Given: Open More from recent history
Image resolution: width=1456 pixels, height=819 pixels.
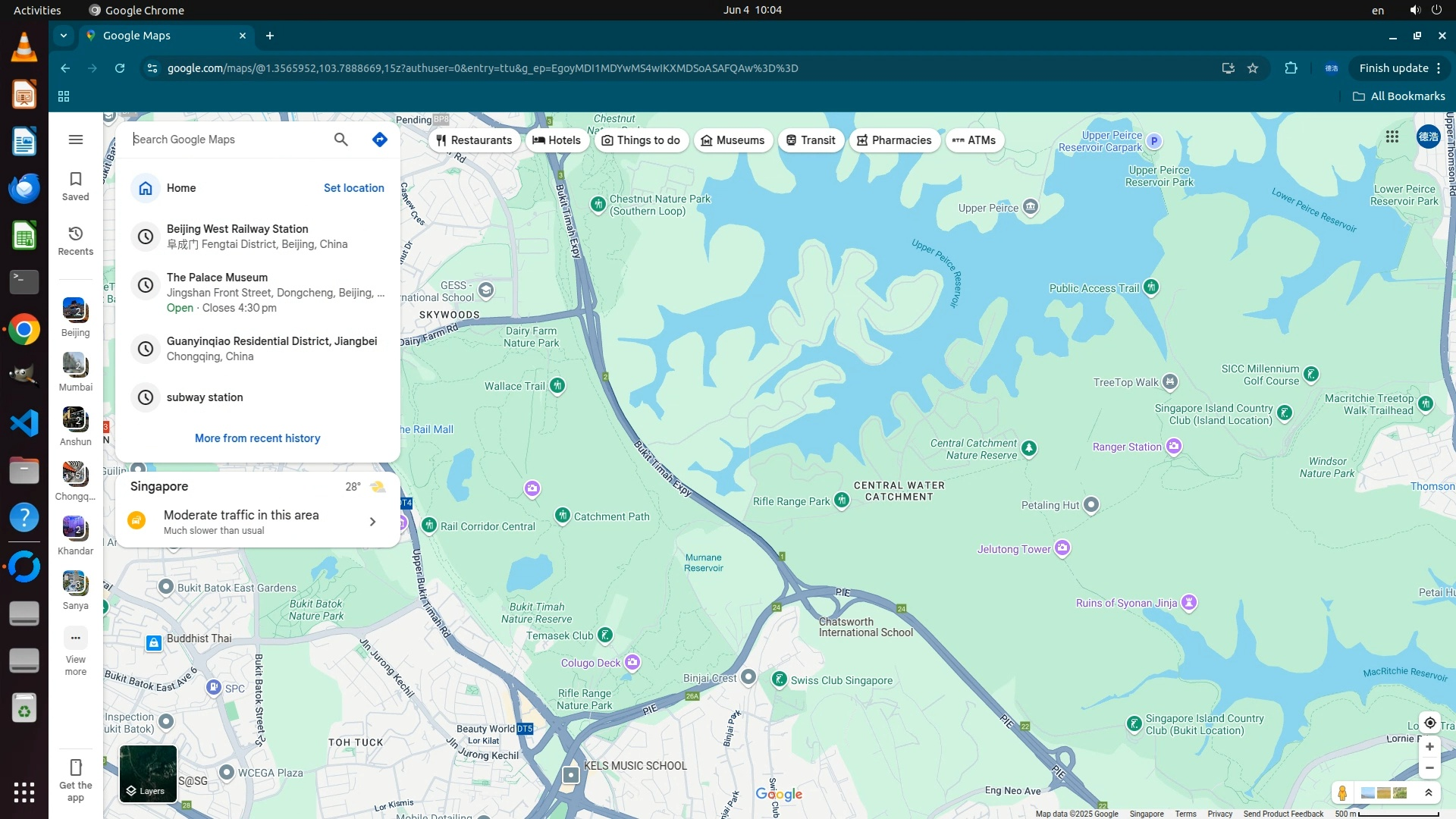Looking at the screenshot, I should 257,438.
